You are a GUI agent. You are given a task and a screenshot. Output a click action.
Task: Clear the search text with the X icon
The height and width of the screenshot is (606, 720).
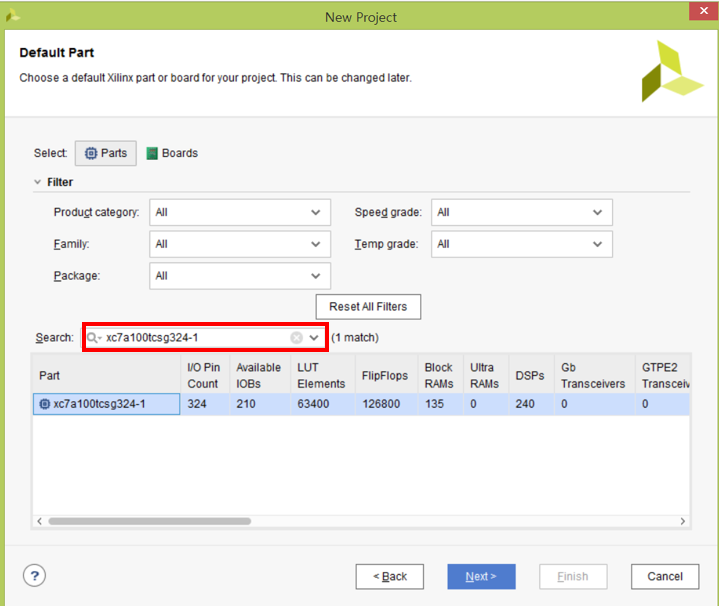(x=297, y=337)
